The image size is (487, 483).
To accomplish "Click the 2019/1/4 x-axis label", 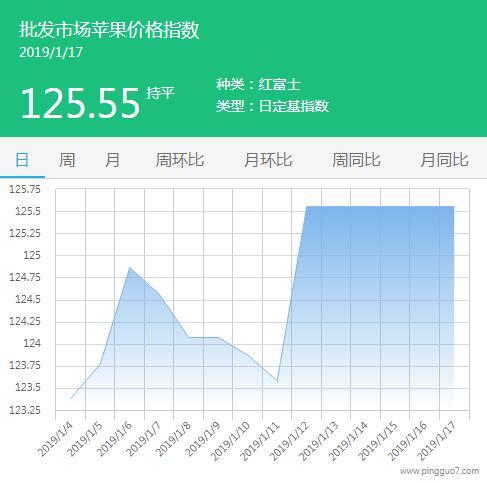I will click(55, 438).
